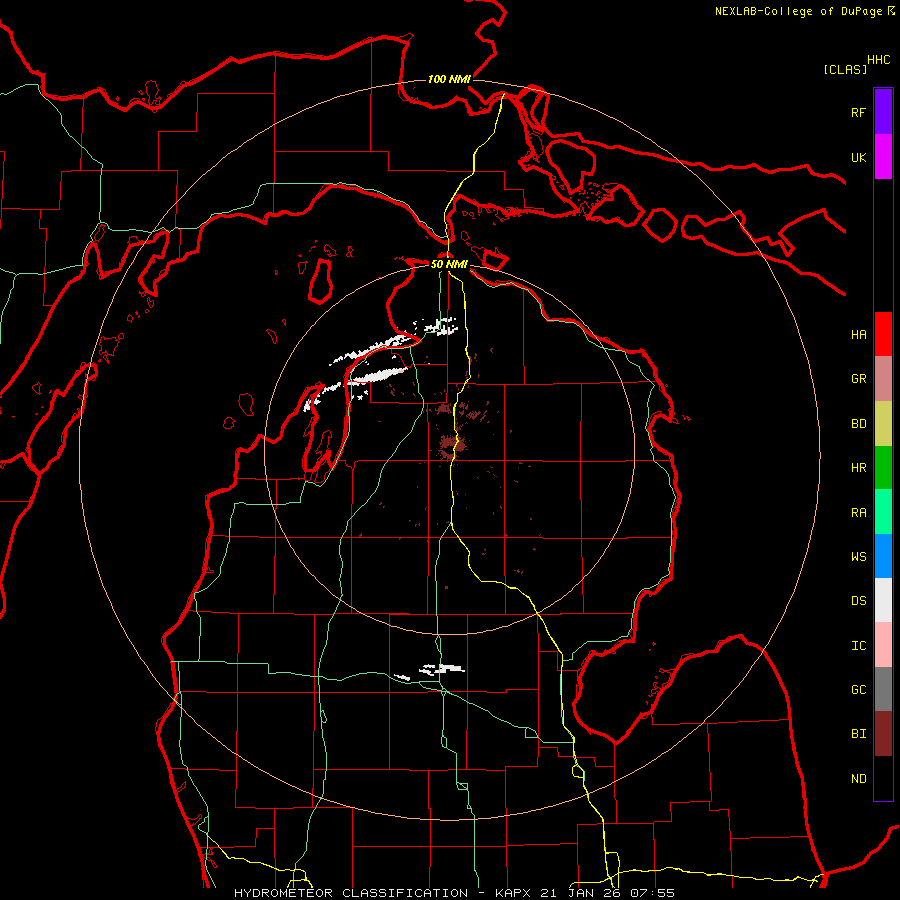Click the 50 NMI range ring label

click(449, 264)
